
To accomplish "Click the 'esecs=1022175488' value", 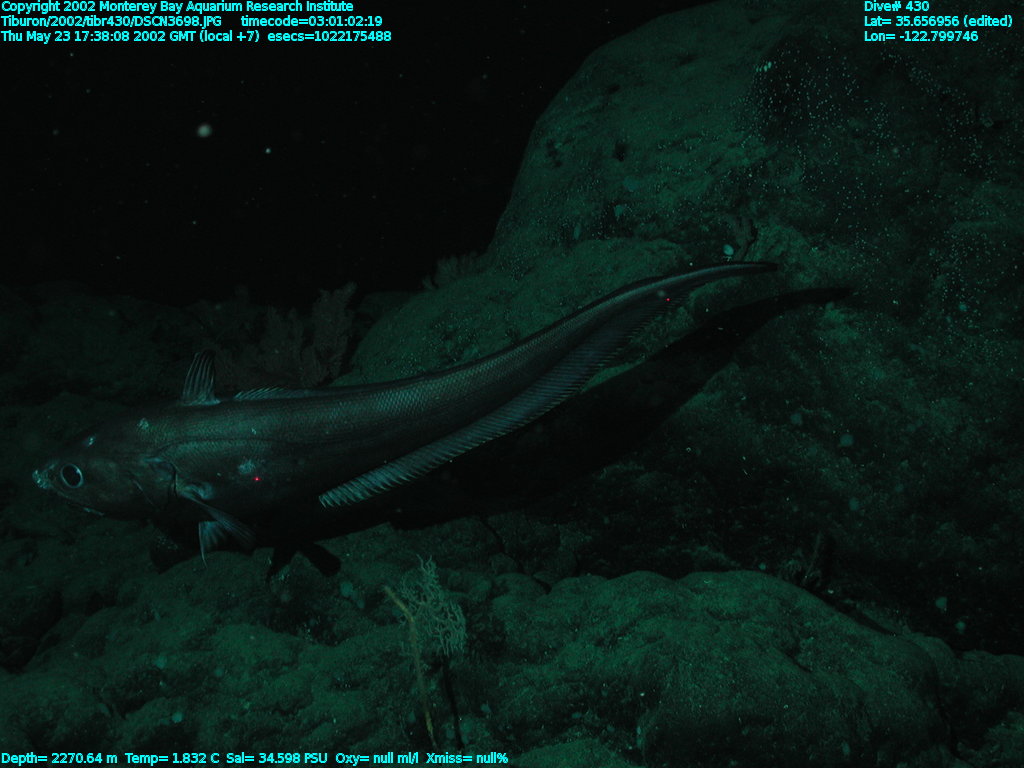I will (x=330, y=37).
